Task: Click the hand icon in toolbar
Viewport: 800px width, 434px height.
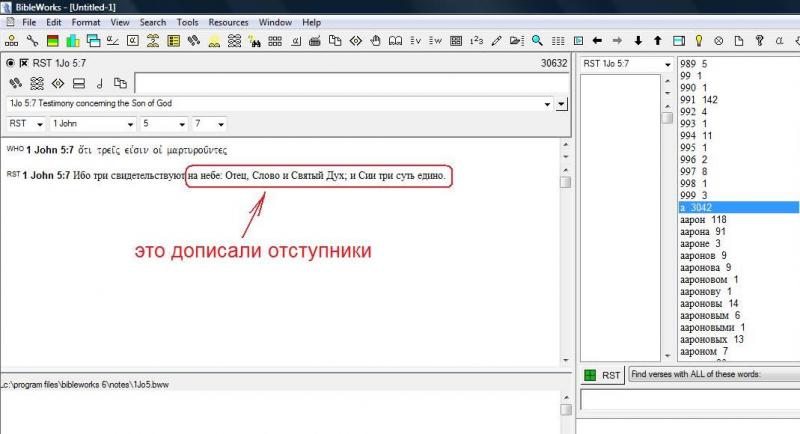Action: (x=375, y=41)
